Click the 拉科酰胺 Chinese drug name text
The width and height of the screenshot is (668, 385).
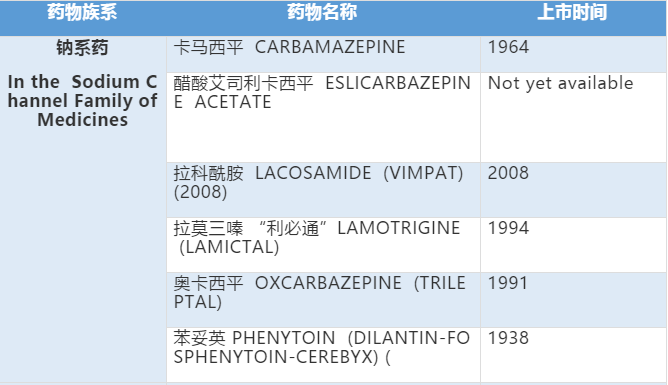[x=208, y=173]
